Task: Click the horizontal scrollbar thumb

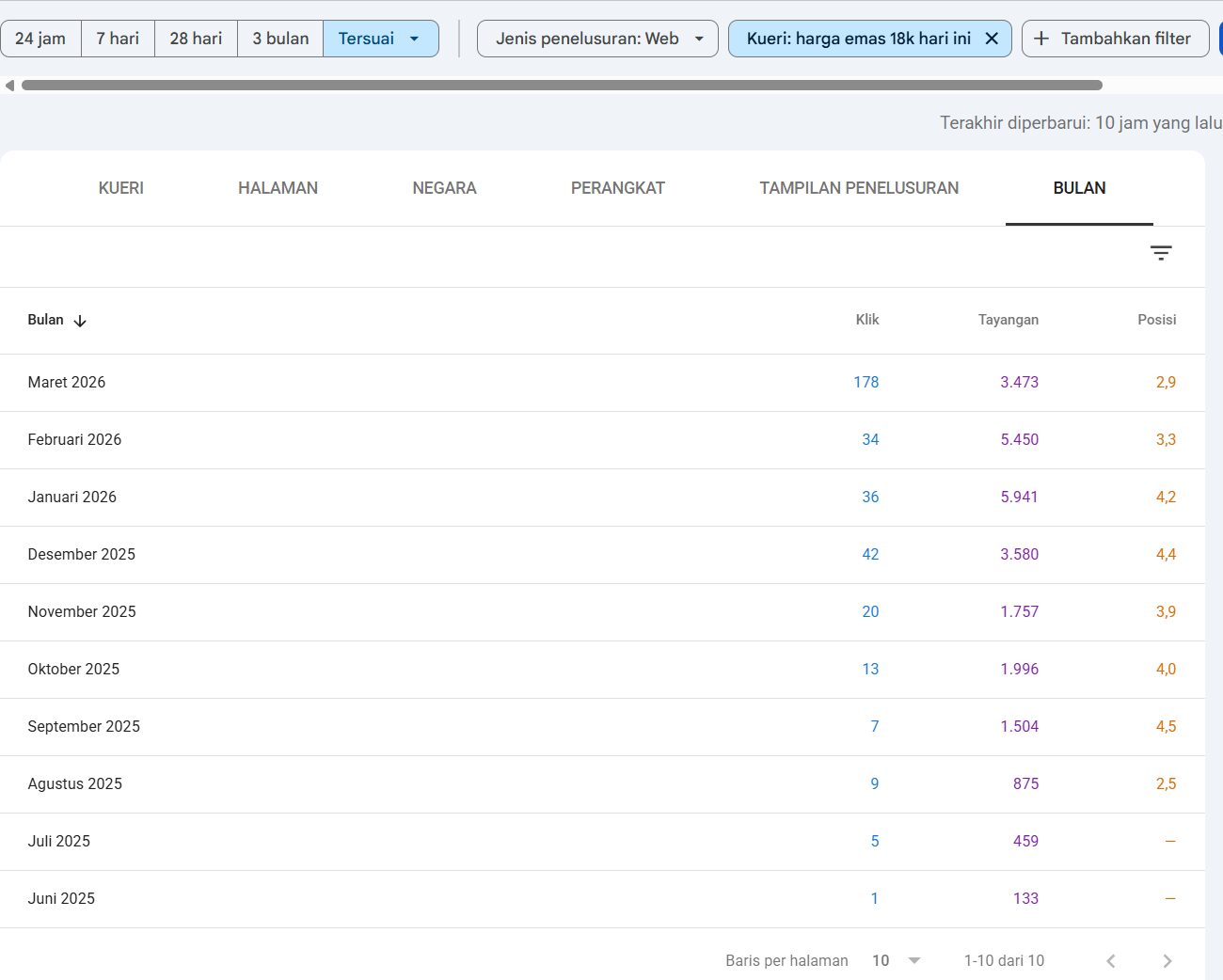Action: pos(562,86)
